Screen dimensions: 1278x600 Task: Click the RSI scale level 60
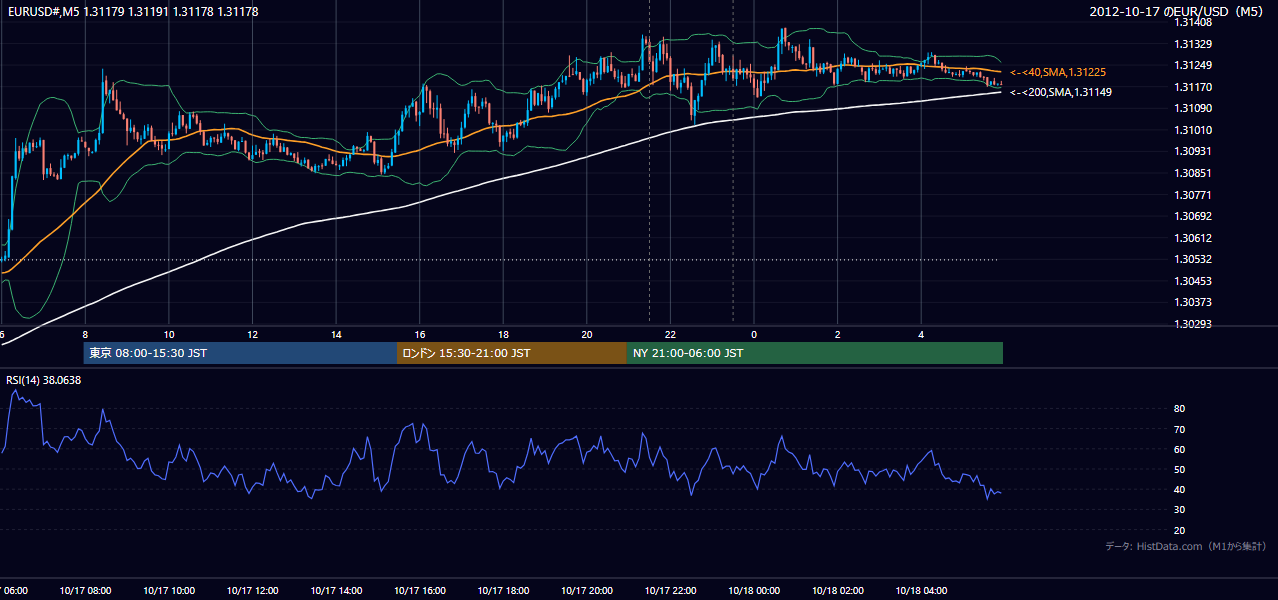pos(1180,449)
